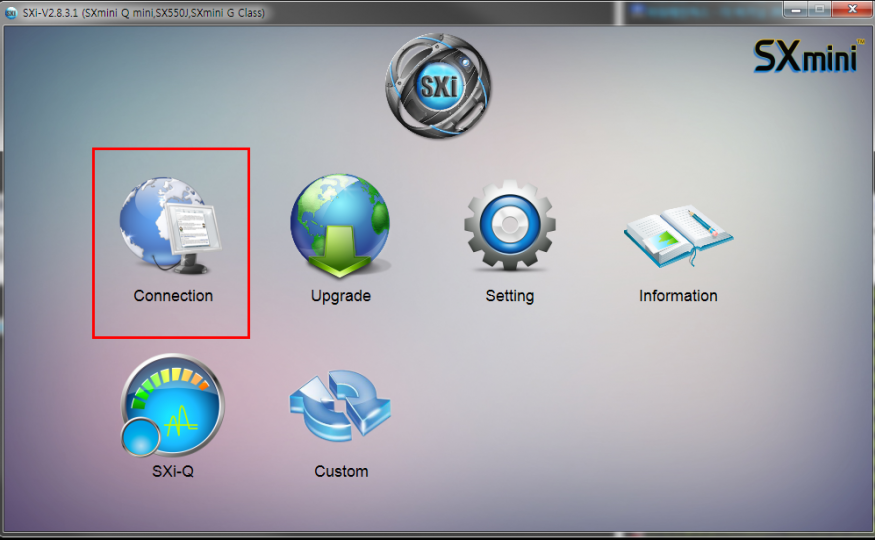Click the central SXi sphere logo
The image size is (875, 540).
click(438, 86)
